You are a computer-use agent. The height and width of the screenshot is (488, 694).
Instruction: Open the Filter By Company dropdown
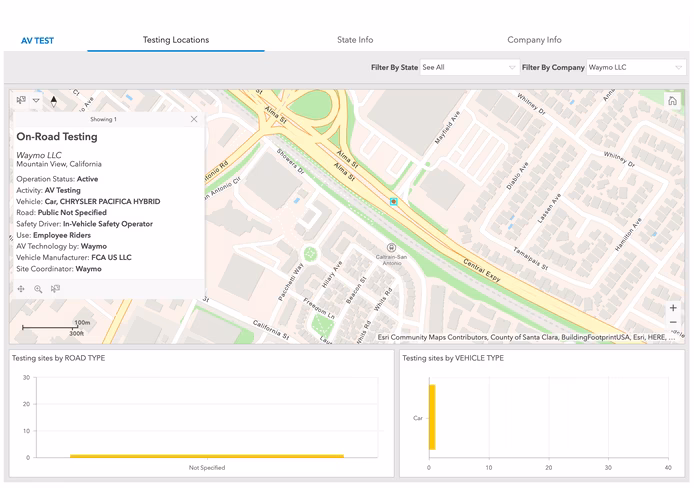[x=636, y=67]
